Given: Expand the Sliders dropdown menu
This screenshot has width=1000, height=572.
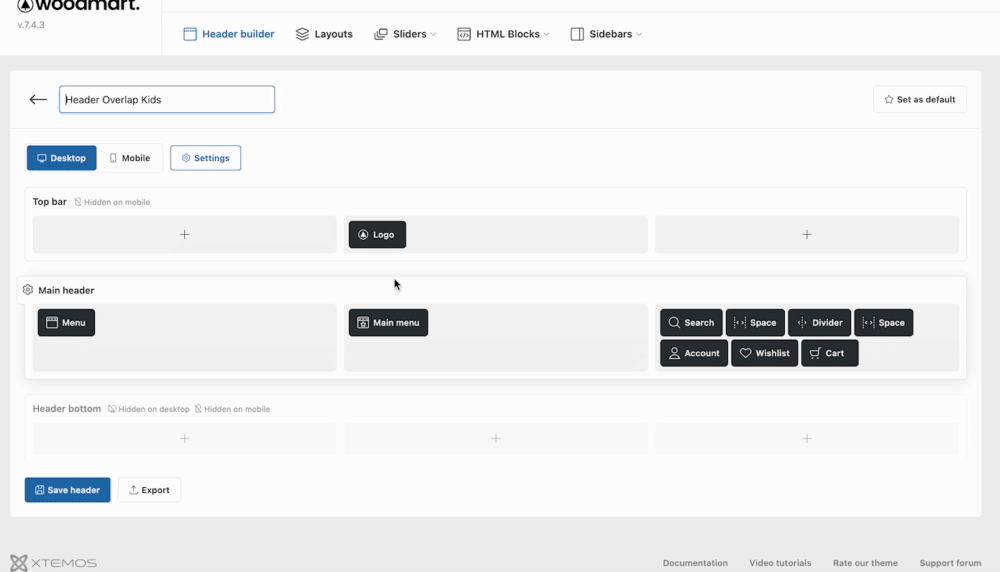Looking at the screenshot, I should tap(405, 34).
